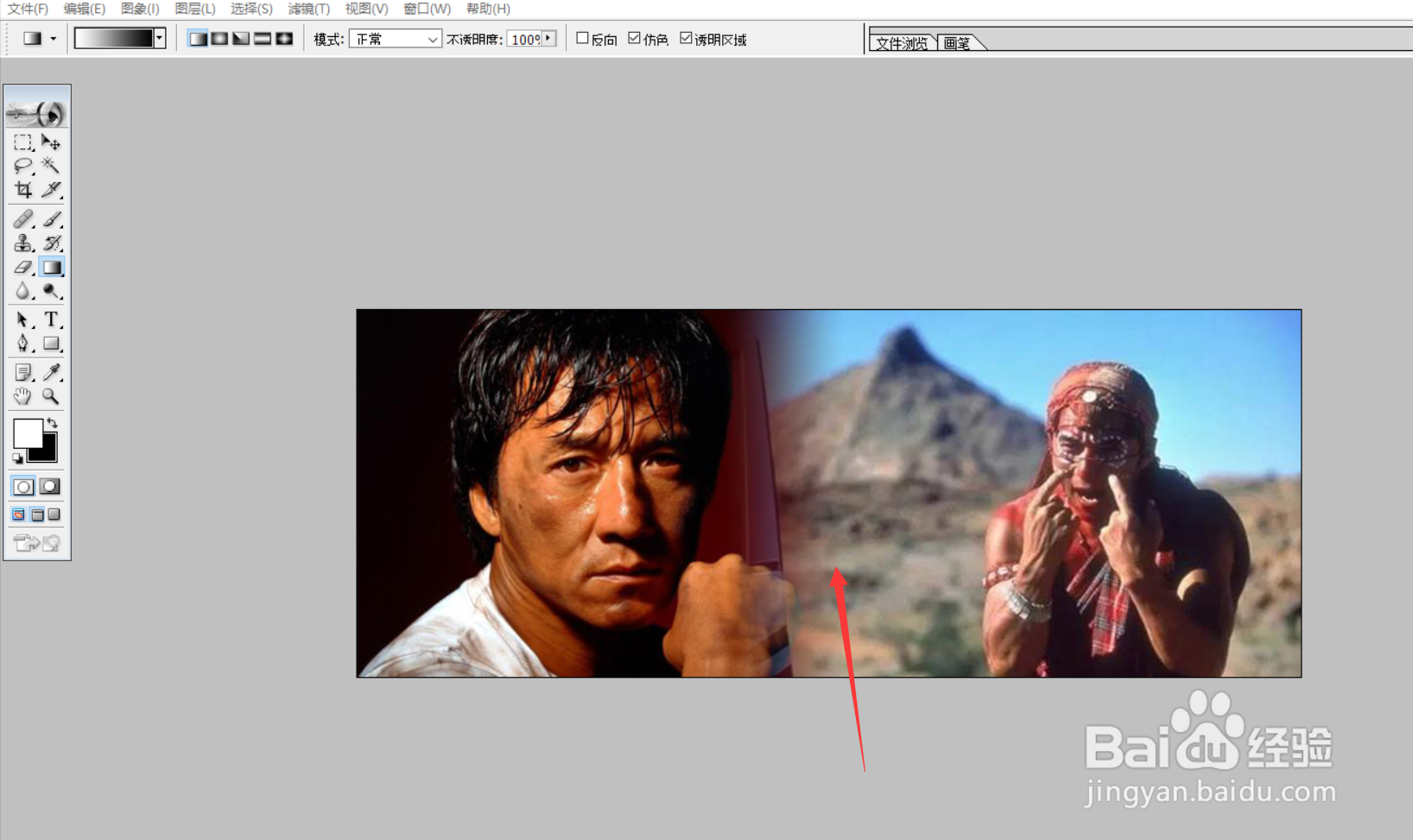
Task: Select the Notes tool
Action: [23, 372]
